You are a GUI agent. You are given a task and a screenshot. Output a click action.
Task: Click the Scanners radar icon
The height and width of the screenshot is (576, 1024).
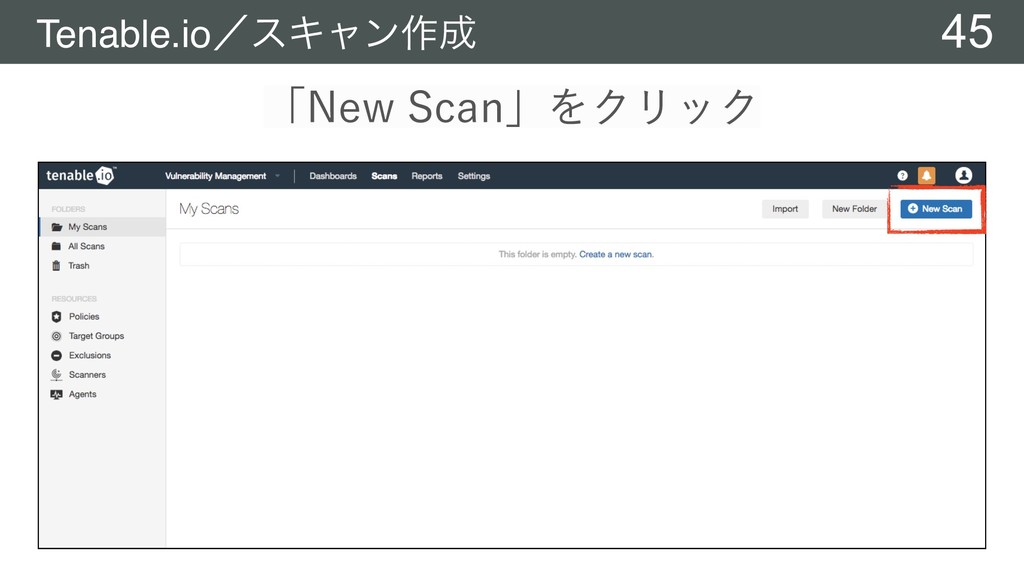[x=56, y=375]
